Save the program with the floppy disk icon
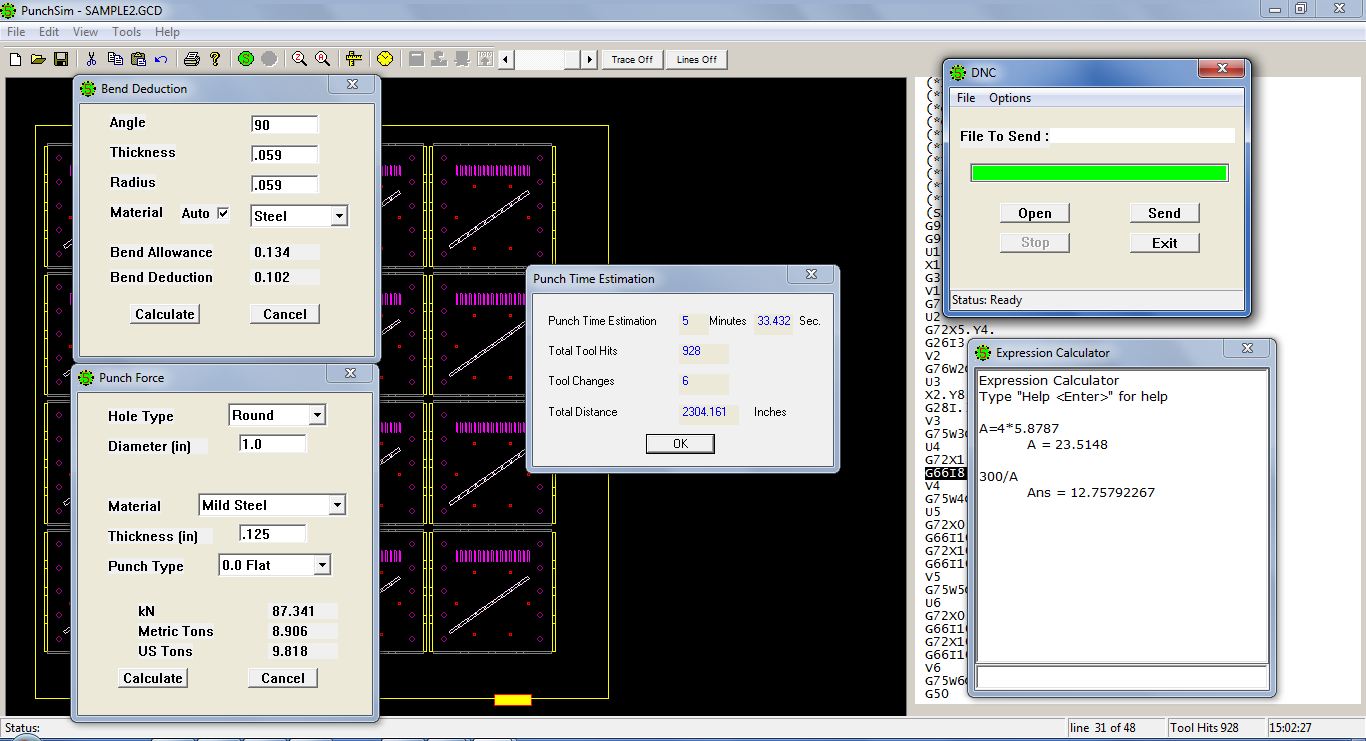Image resolution: width=1366 pixels, height=741 pixels. [61, 60]
